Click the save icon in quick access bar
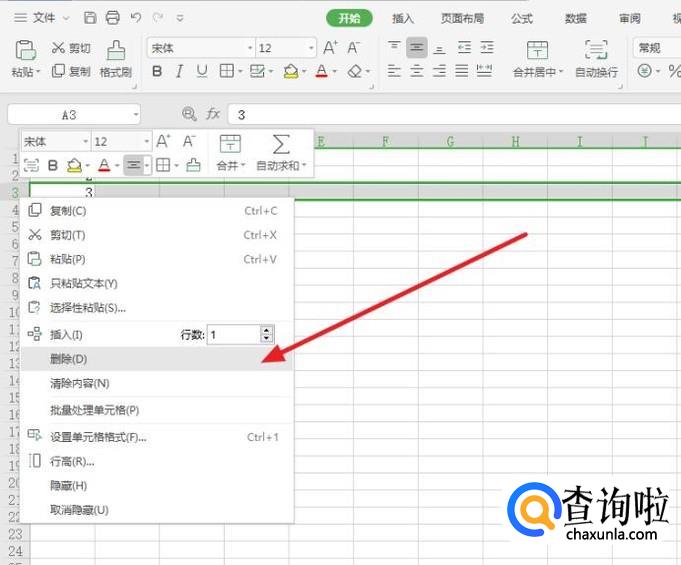 [90, 18]
